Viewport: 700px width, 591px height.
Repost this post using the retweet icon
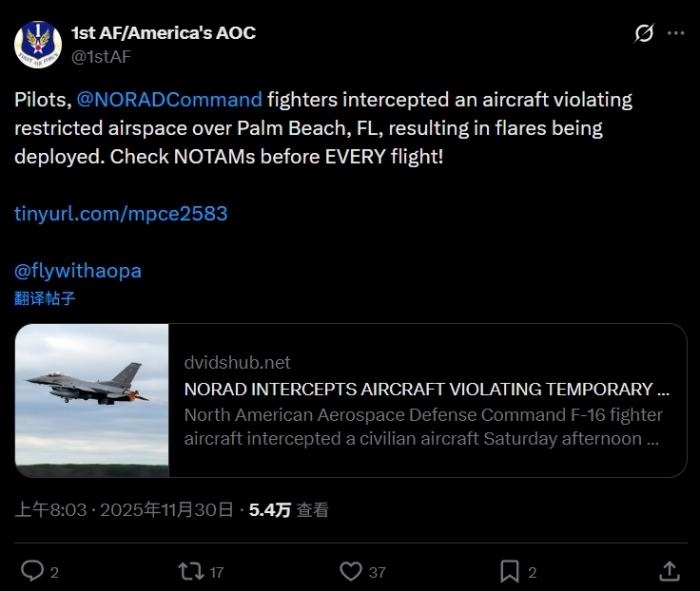[x=189, y=571]
